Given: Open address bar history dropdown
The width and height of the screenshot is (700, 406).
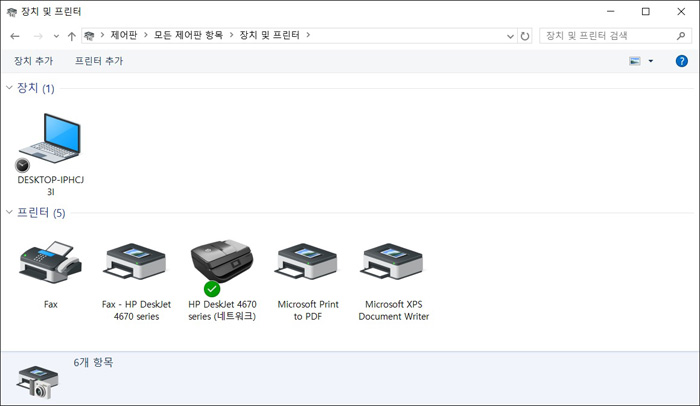Looking at the screenshot, I should pos(510,37).
